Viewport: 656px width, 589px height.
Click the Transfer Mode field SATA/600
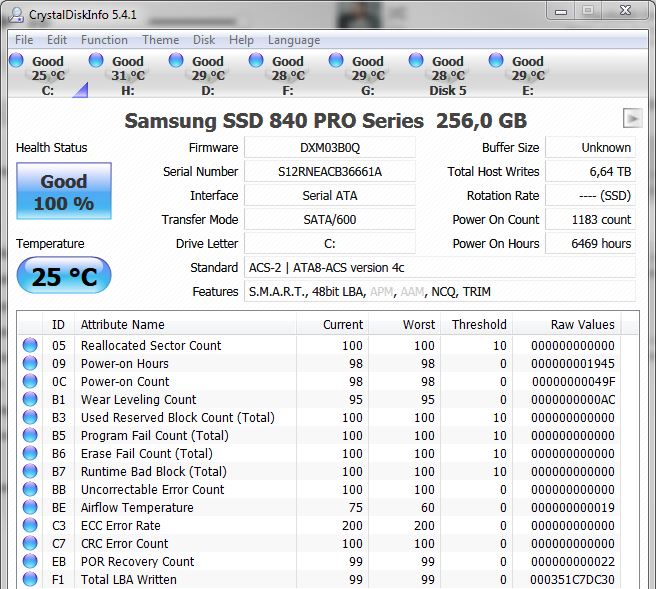[330, 219]
